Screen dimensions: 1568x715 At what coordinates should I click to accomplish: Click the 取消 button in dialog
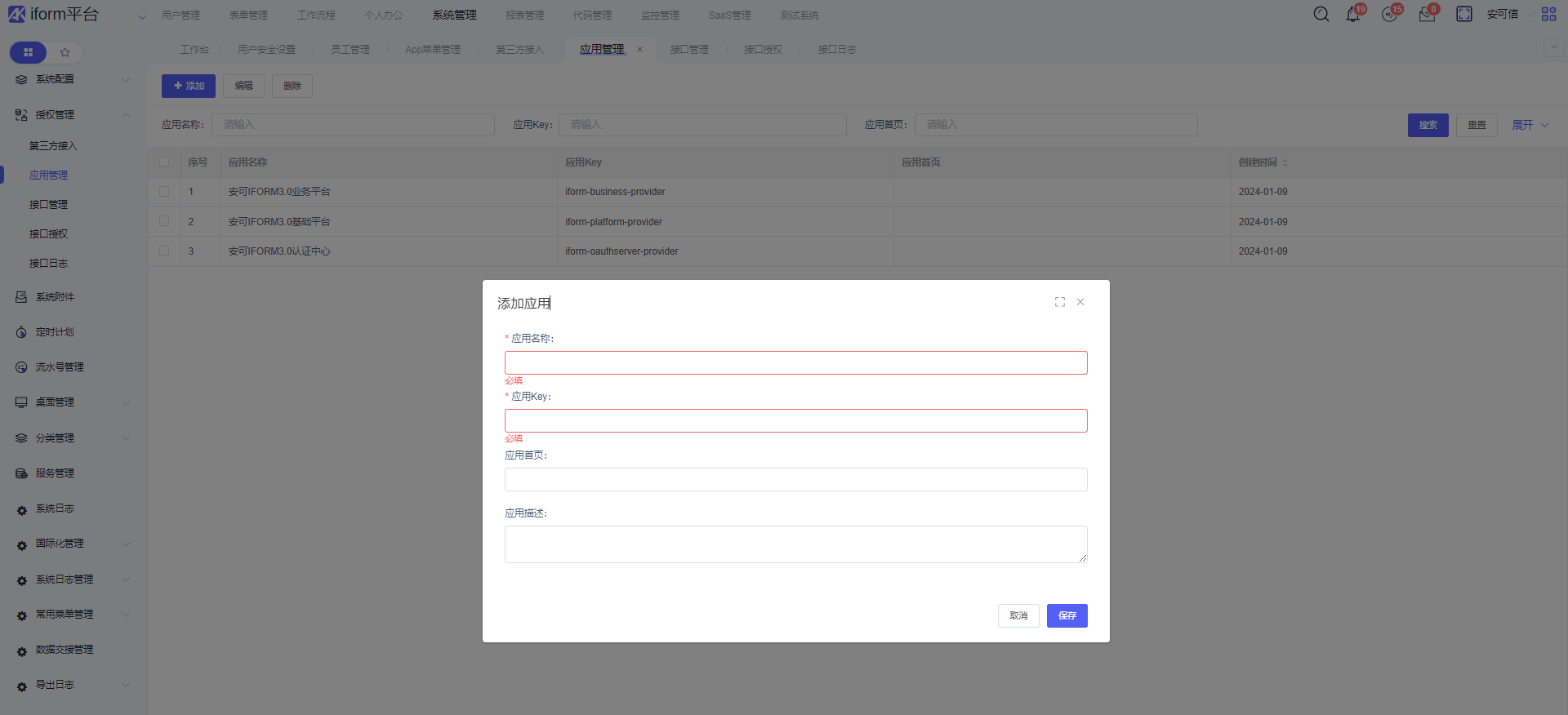pos(1018,615)
